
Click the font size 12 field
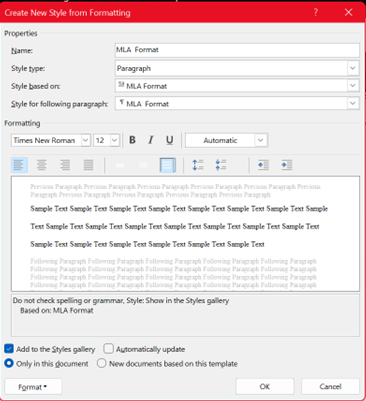(x=102, y=140)
